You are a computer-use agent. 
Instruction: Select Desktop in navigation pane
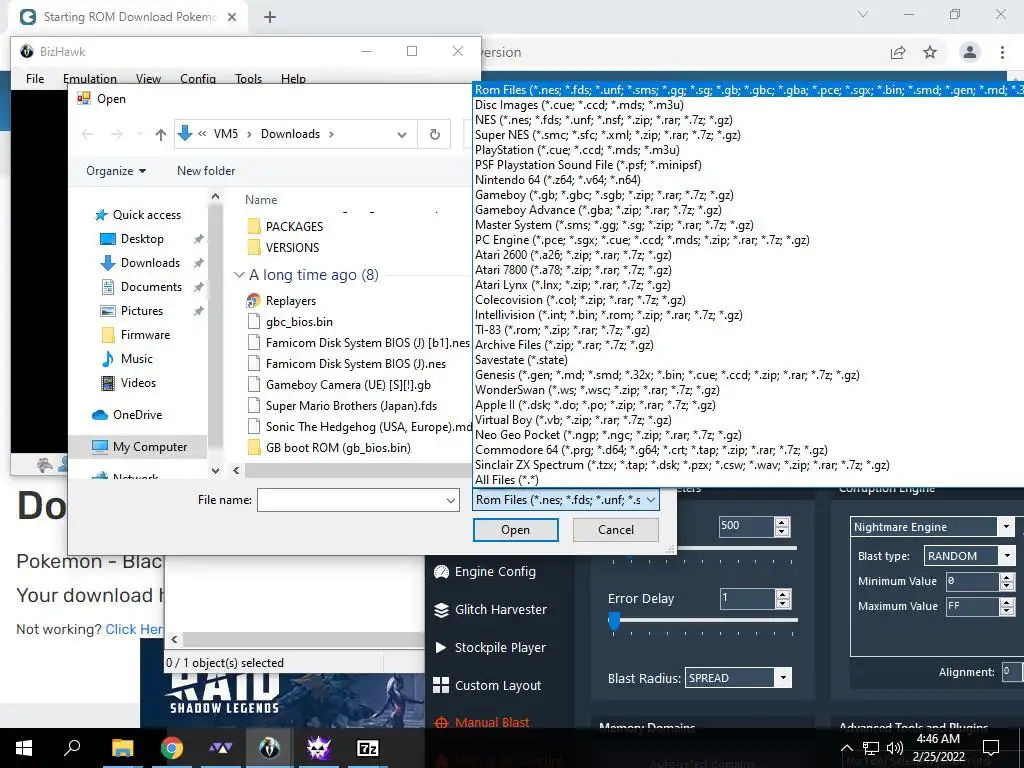pos(142,239)
